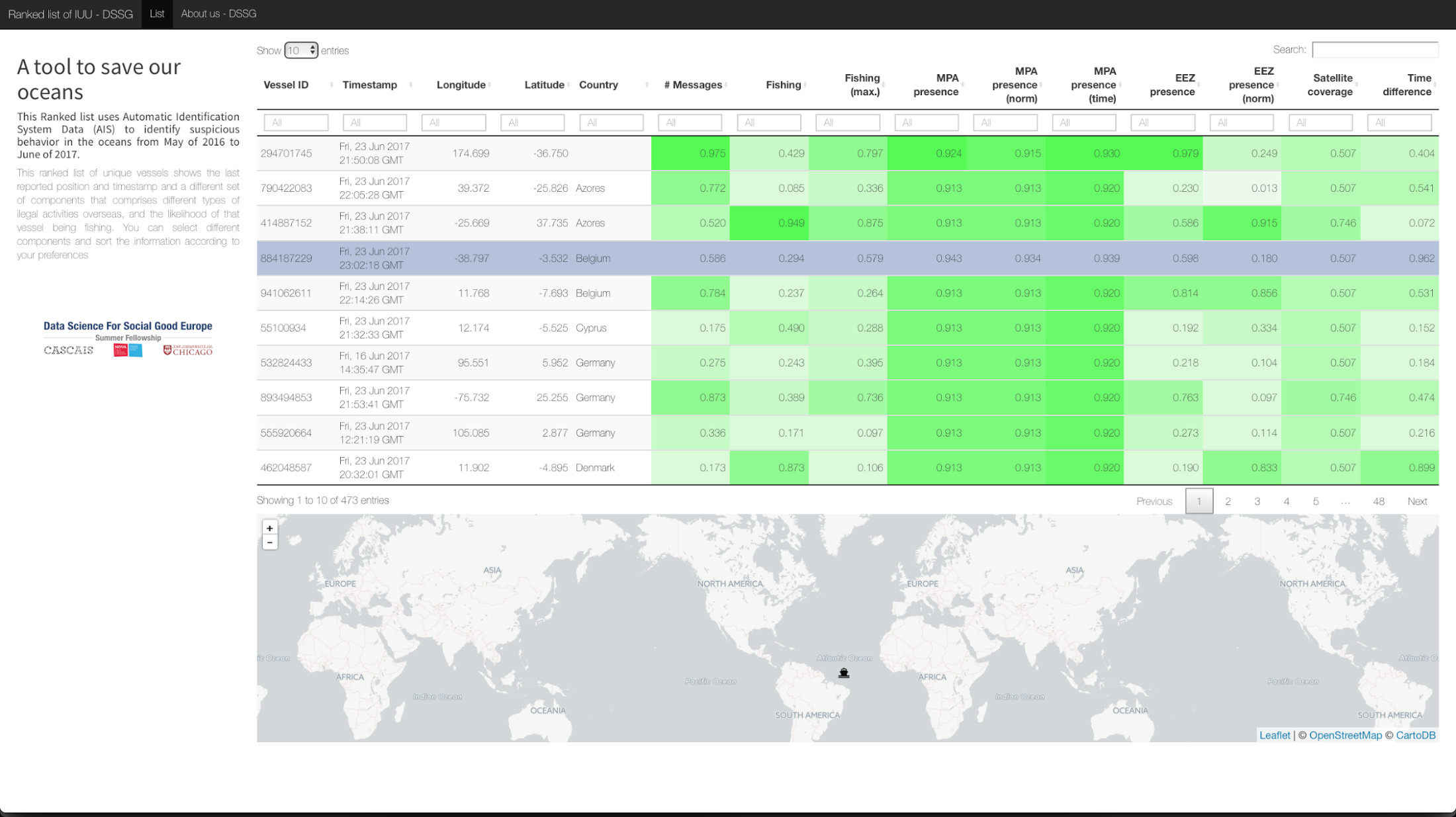
Task: Click the ship marker on the map
Action: coord(843,673)
